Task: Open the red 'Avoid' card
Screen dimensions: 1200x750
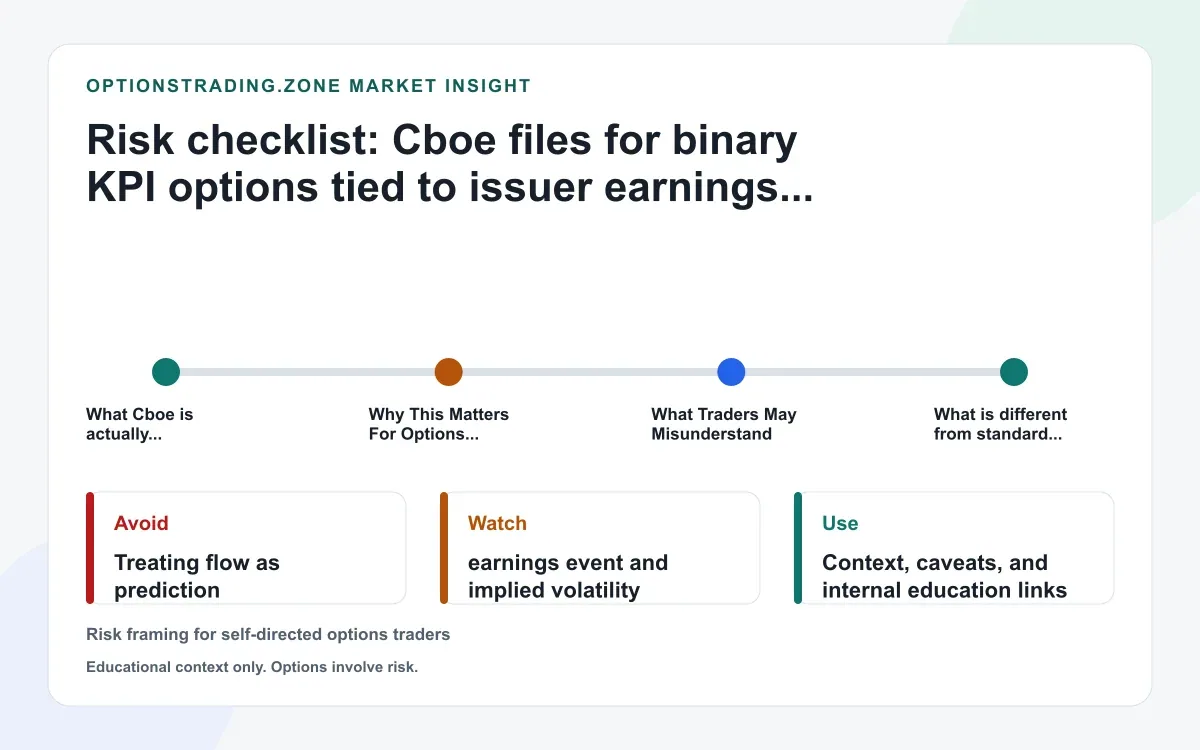Action: 246,548
